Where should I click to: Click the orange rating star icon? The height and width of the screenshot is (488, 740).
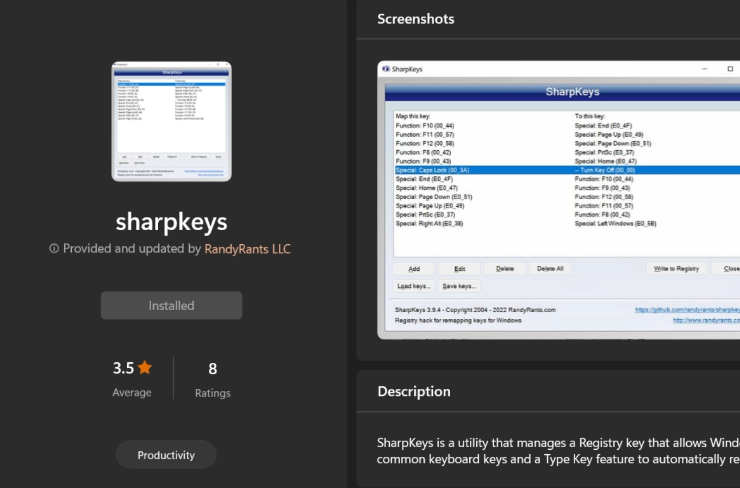[x=145, y=367]
